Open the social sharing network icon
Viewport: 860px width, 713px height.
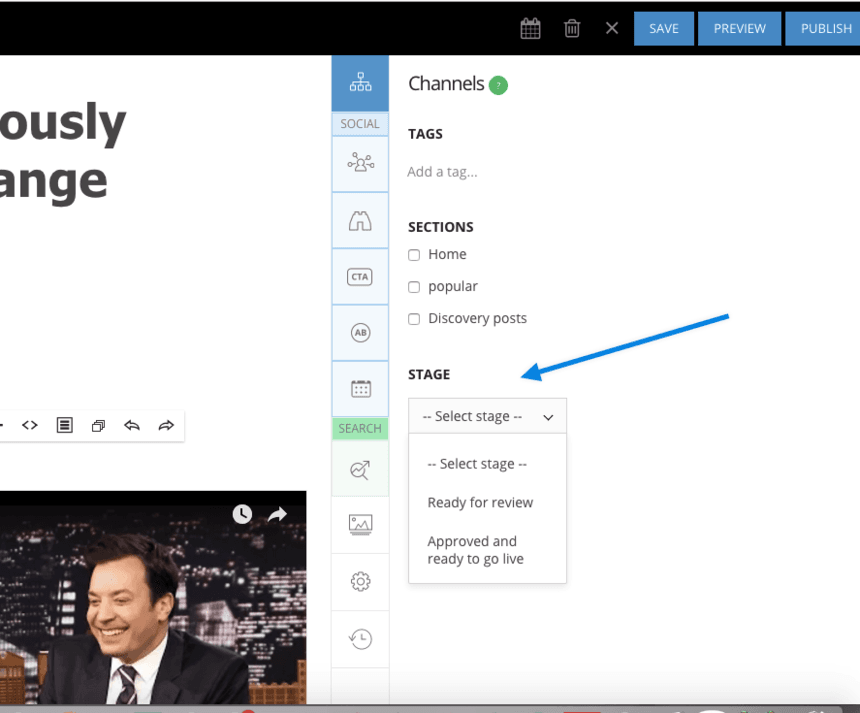point(360,163)
